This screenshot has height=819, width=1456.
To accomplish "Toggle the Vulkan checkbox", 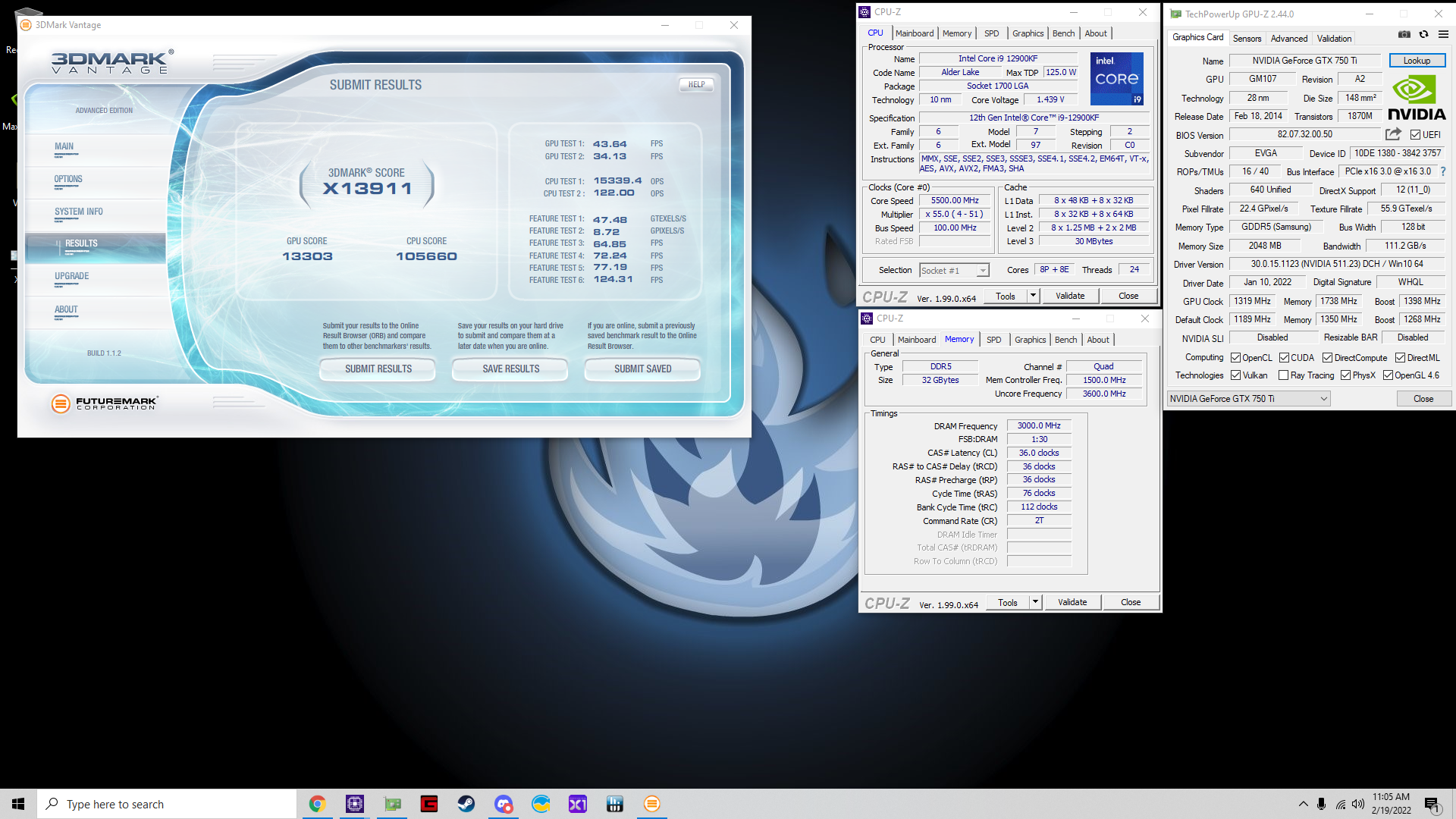I will click(1235, 375).
